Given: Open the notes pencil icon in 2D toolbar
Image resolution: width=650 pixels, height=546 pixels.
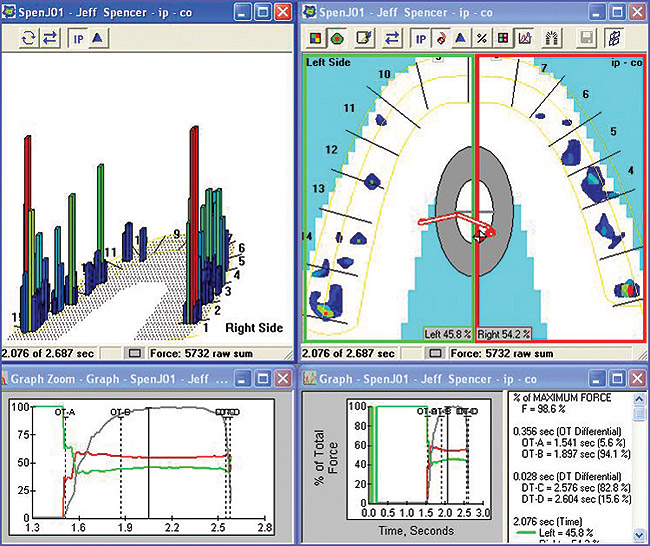Looking at the screenshot, I should (365, 39).
